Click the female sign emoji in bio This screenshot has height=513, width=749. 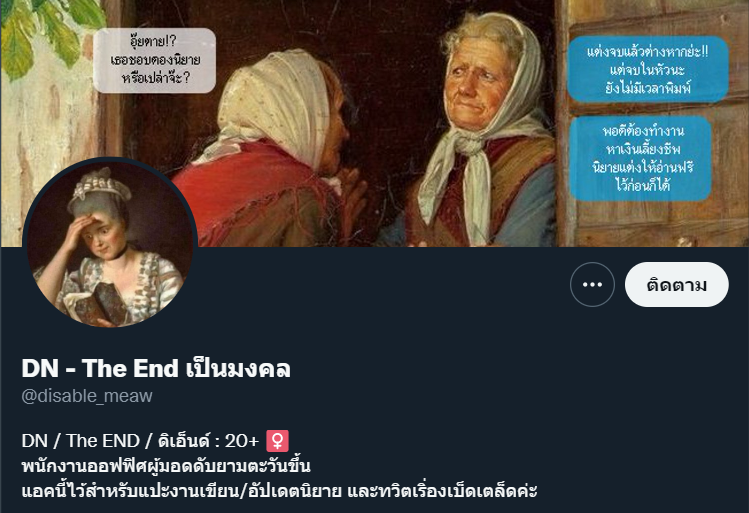(x=277, y=440)
